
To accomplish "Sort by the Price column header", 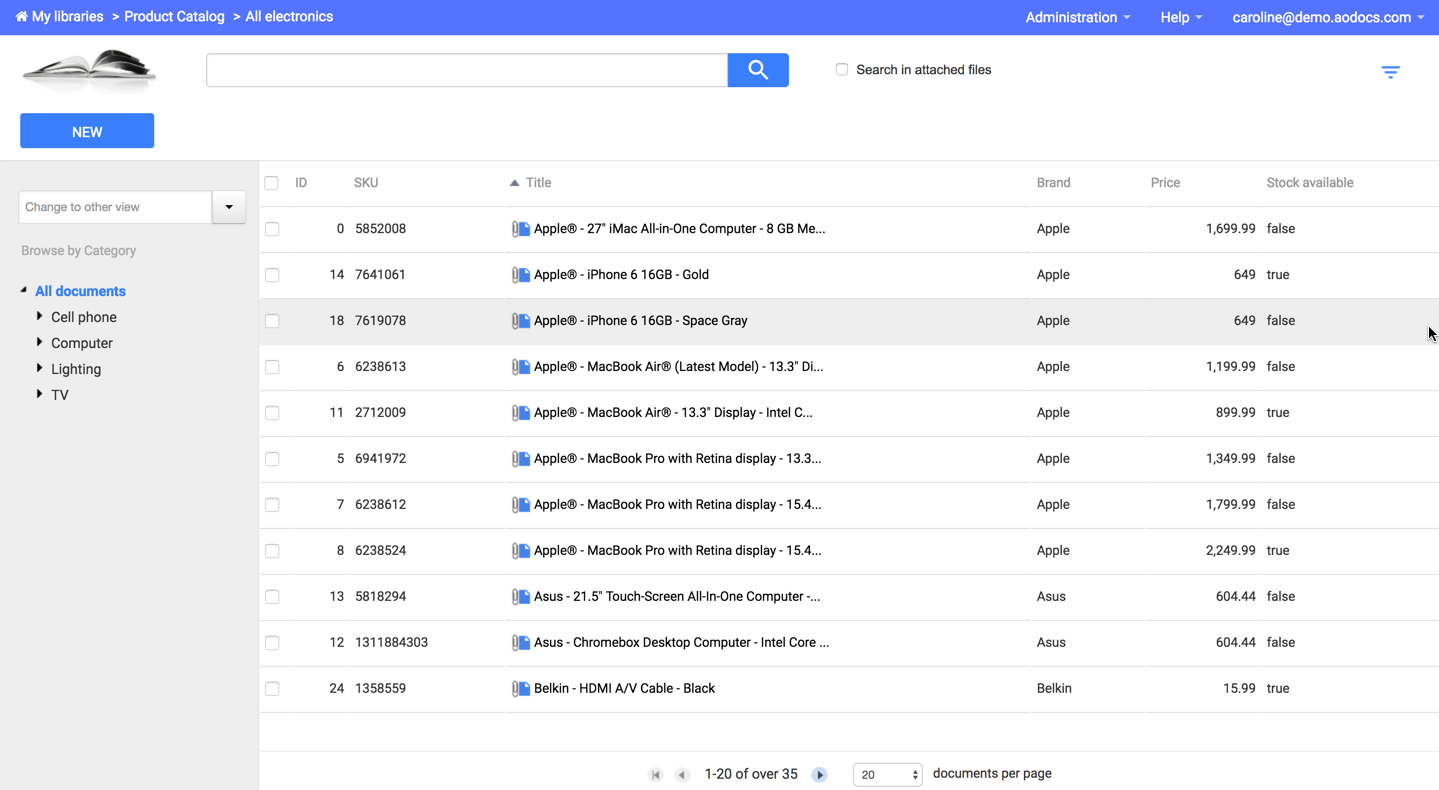I will click(1165, 183).
